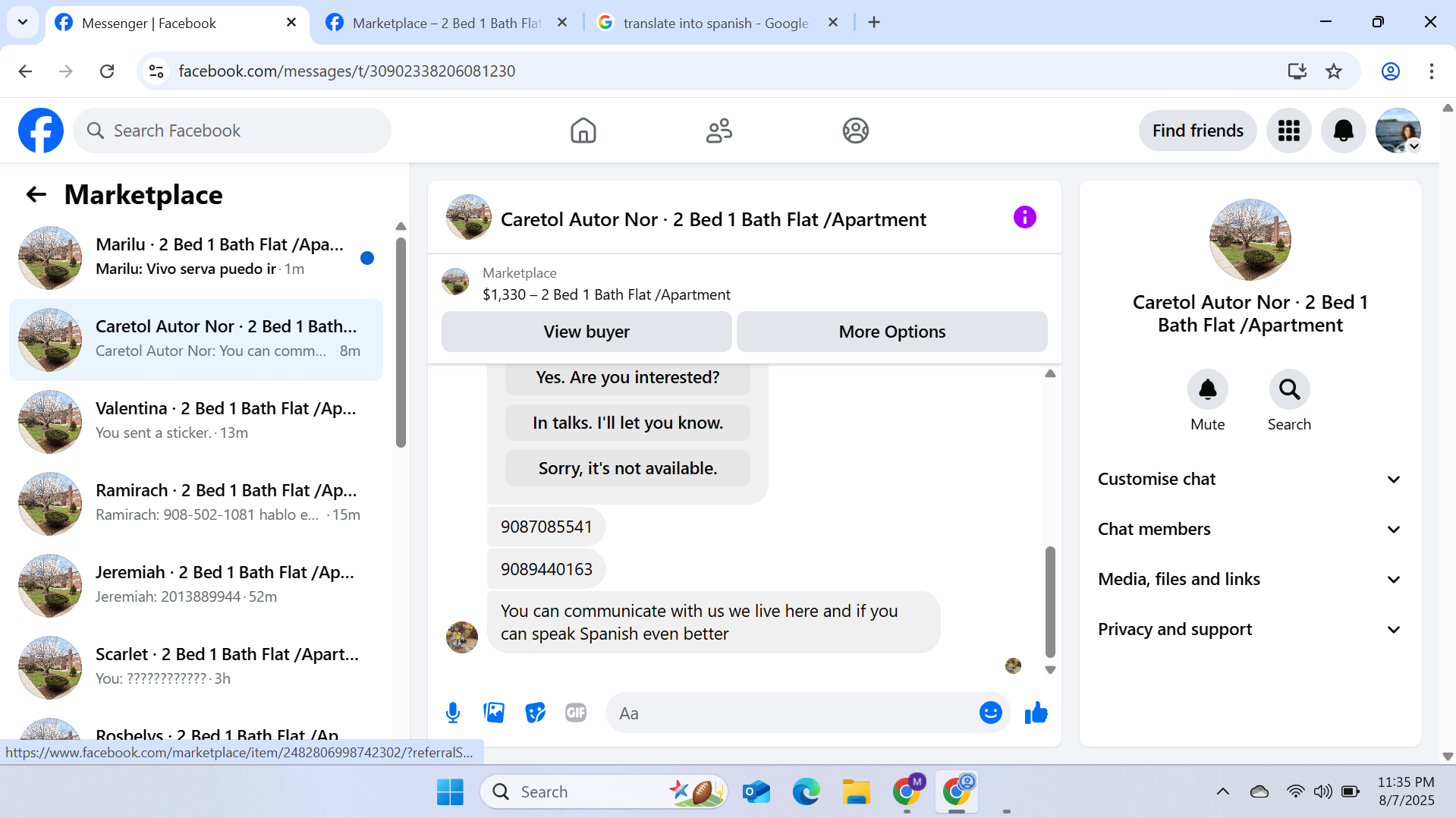Open Marilu conversation in the list

point(196,258)
